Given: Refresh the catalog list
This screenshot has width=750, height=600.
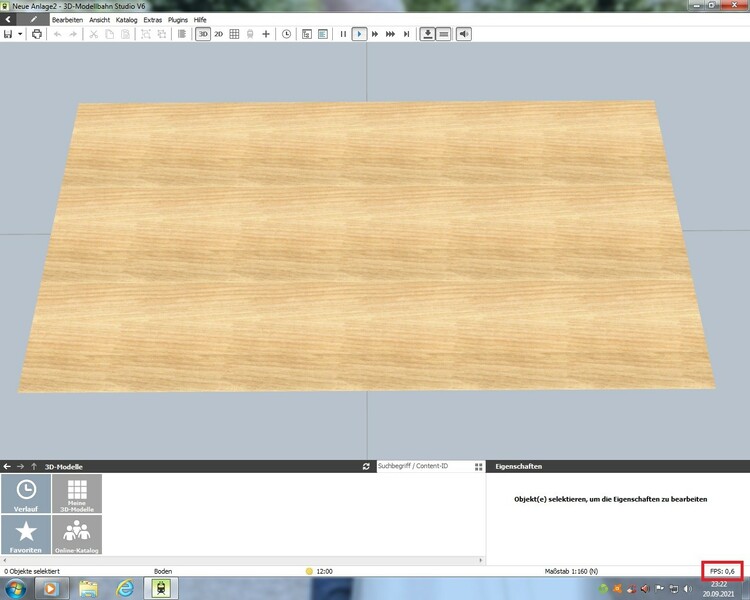Looking at the screenshot, I should [x=366, y=467].
